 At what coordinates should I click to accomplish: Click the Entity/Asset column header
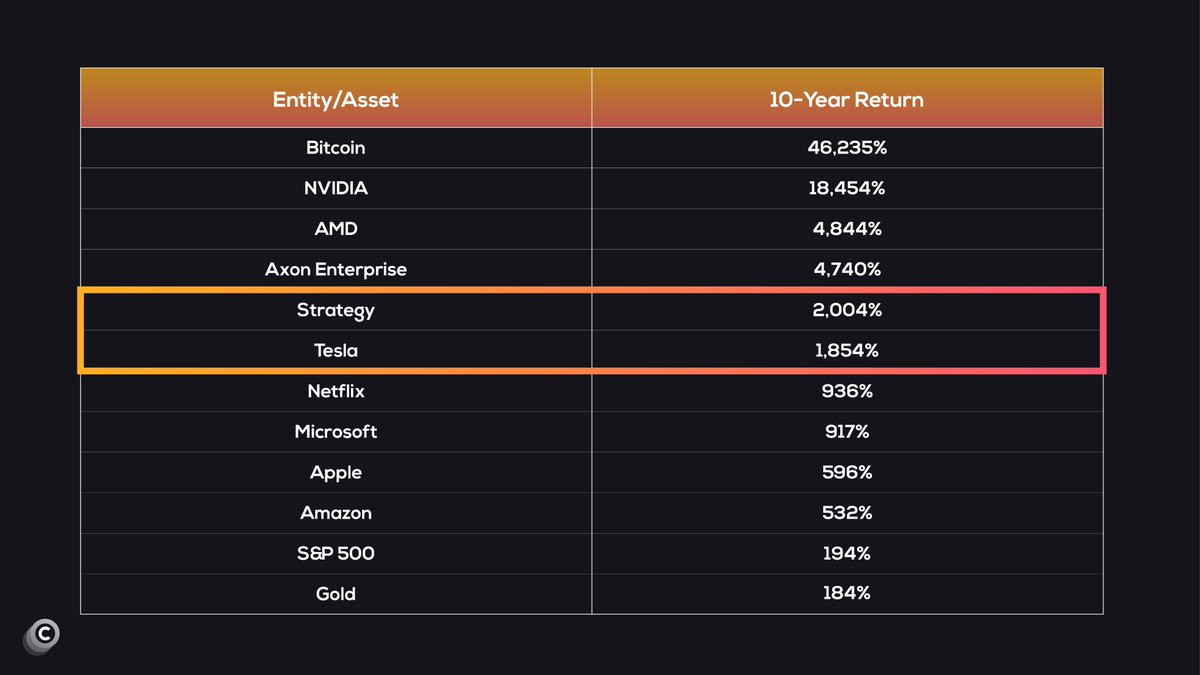(x=336, y=100)
